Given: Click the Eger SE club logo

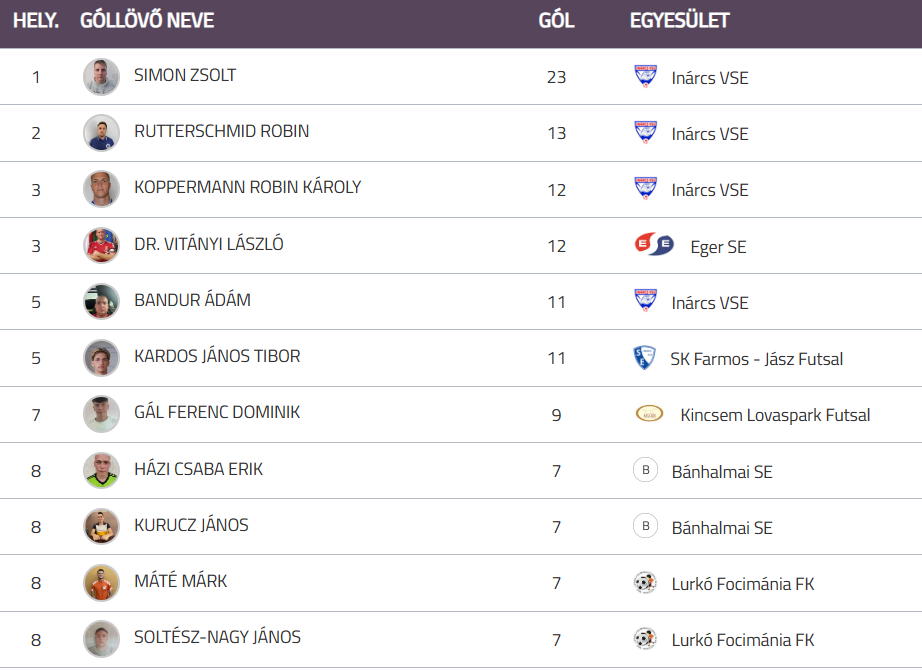Looking at the screenshot, I should 654,245.
